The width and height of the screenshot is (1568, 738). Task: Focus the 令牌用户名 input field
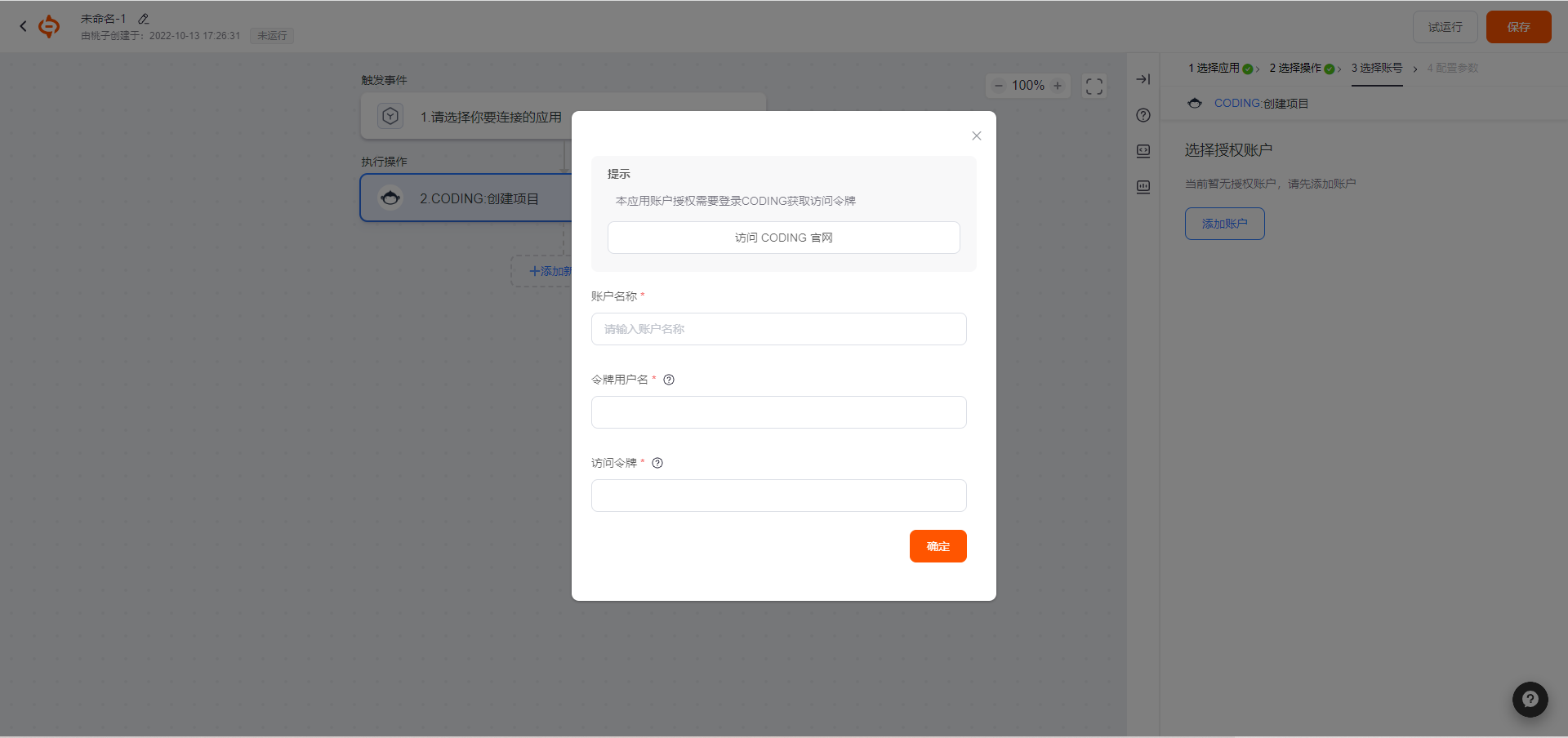(x=779, y=412)
